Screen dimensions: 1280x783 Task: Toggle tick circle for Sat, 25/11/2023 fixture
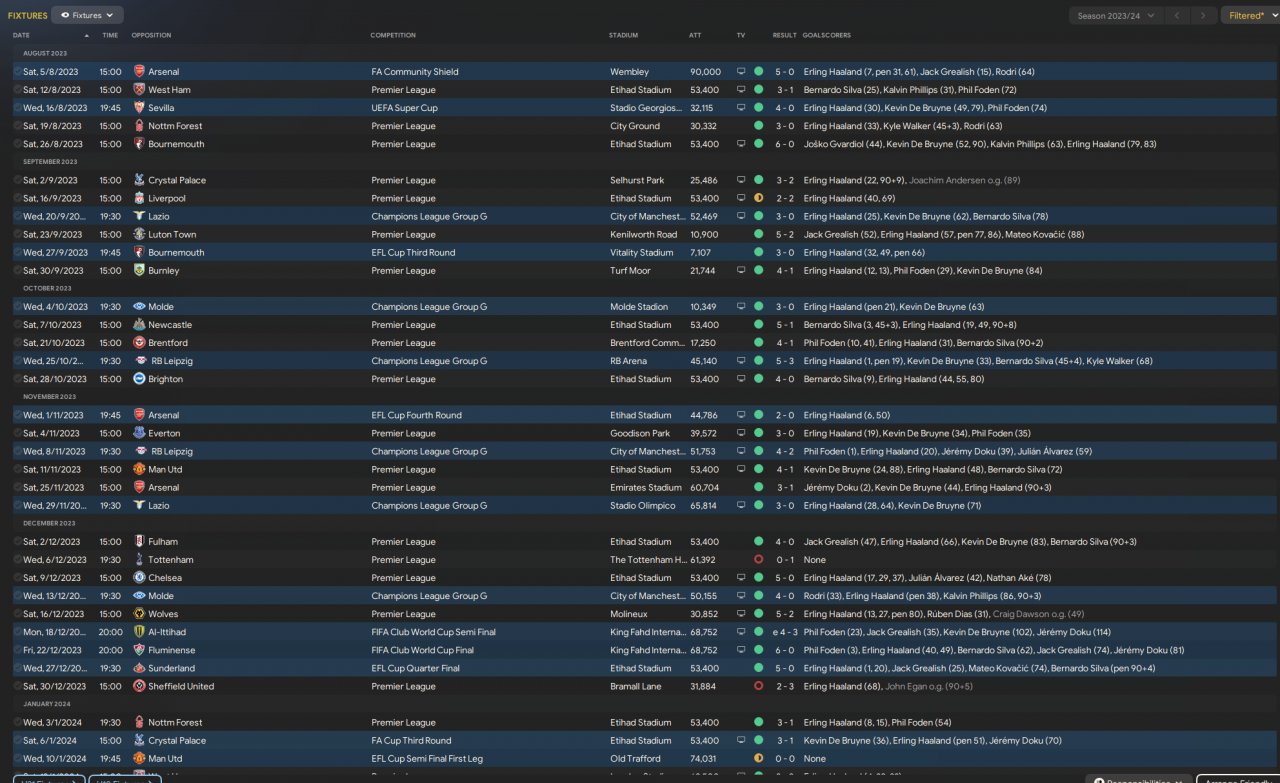18,487
